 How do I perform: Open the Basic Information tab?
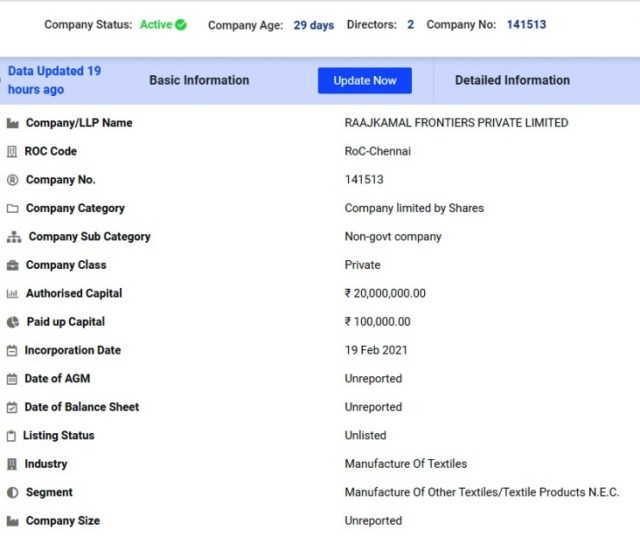199,80
